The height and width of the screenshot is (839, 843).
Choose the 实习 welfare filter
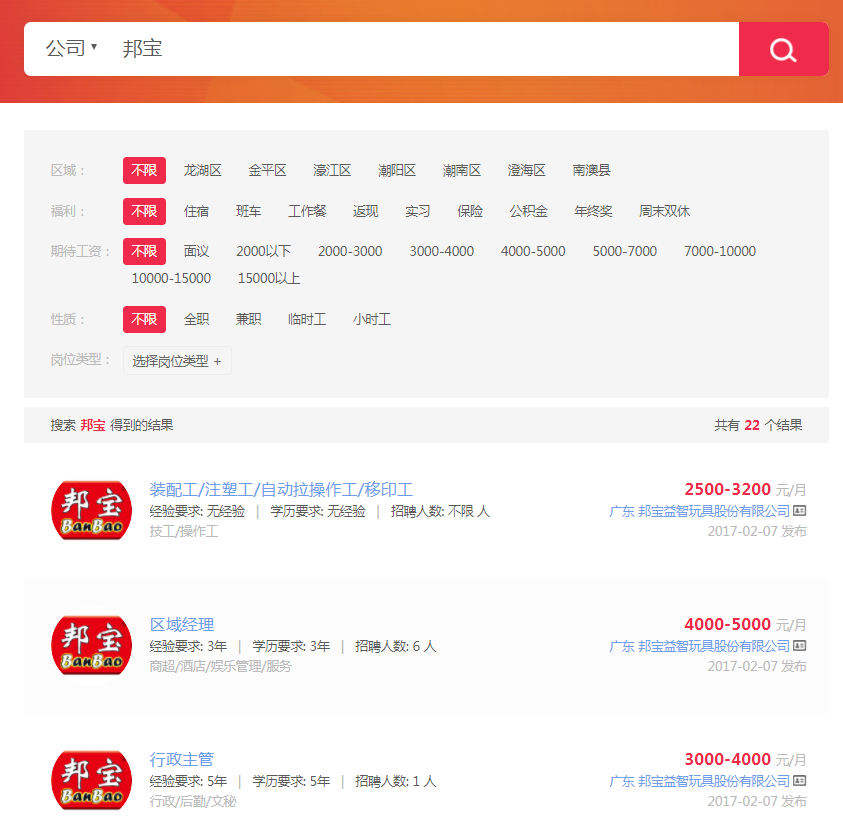418,211
